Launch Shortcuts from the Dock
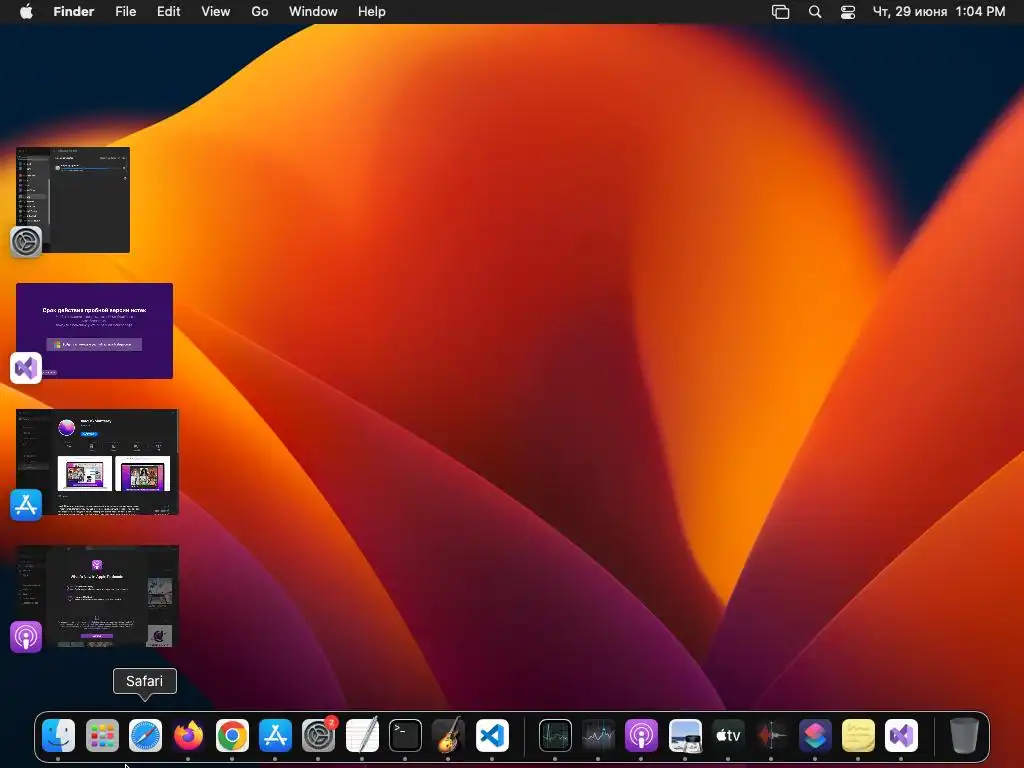The image size is (1024, 768). (x=815, y=736)
